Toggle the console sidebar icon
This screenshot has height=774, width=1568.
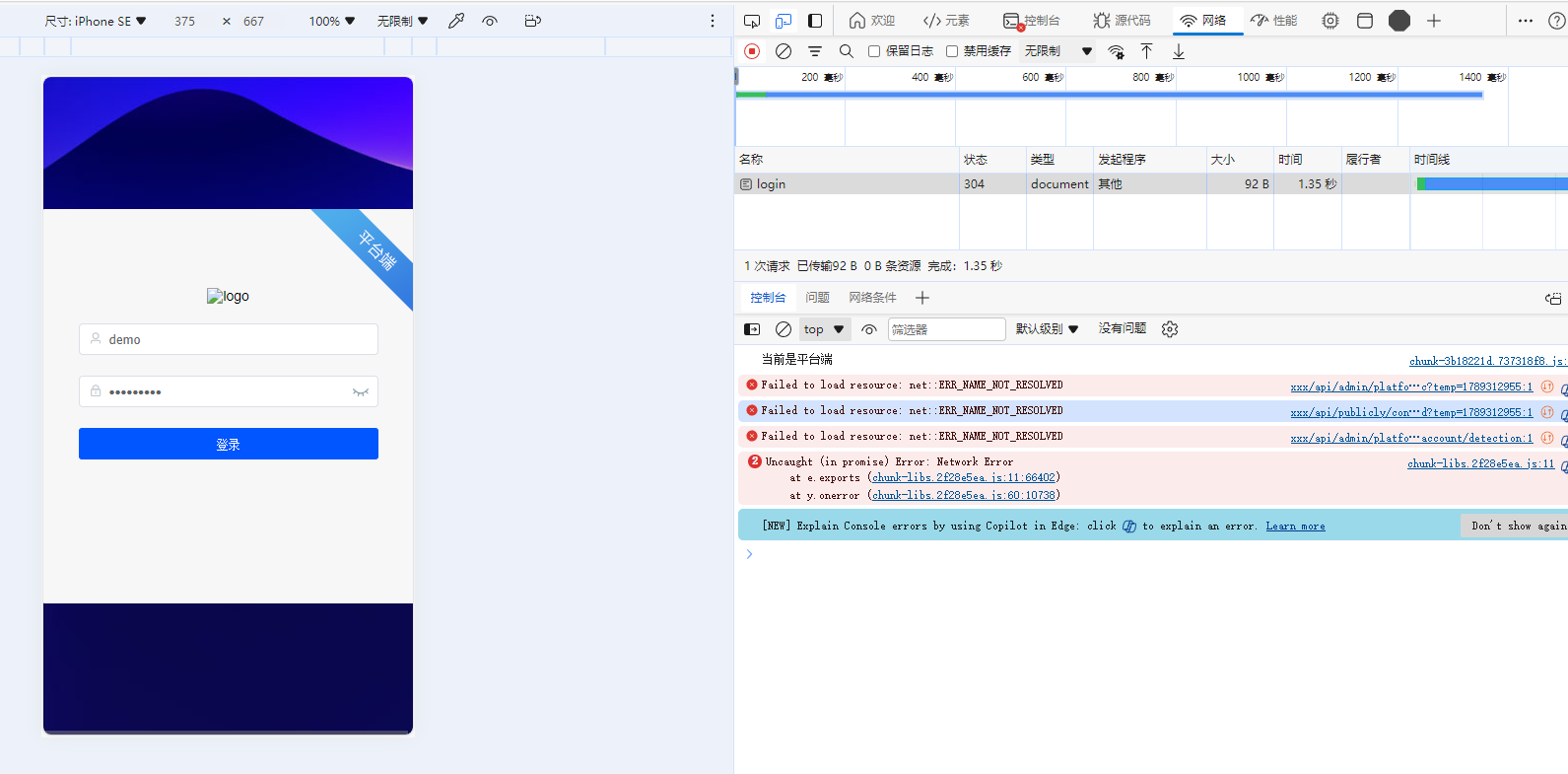tap(752, 329)
